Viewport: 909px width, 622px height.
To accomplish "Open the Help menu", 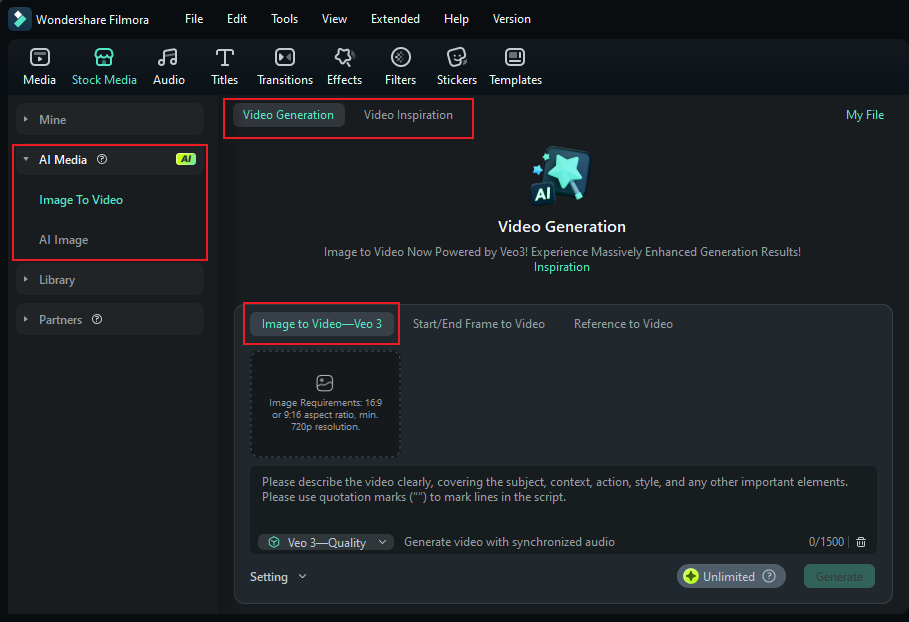I will click(456, 19).
